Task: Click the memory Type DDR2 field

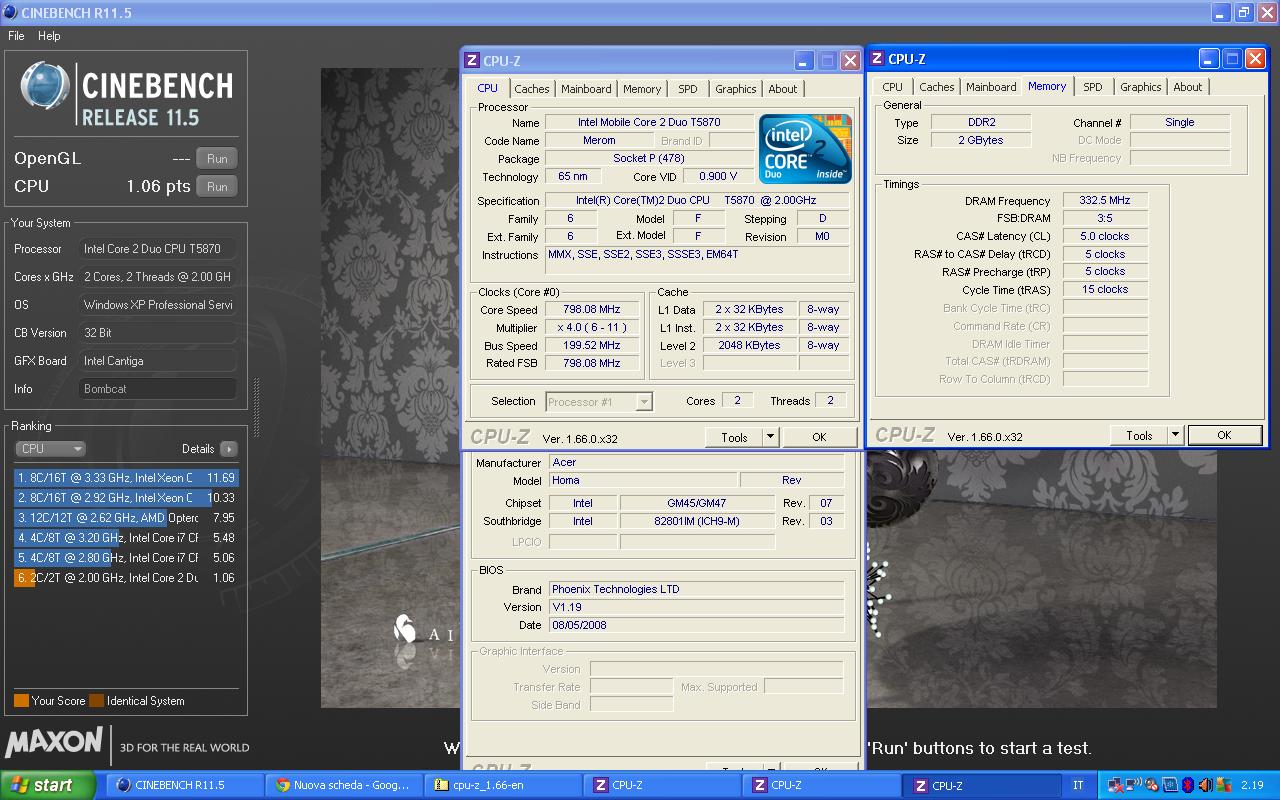Action: (x=980, y=122)
